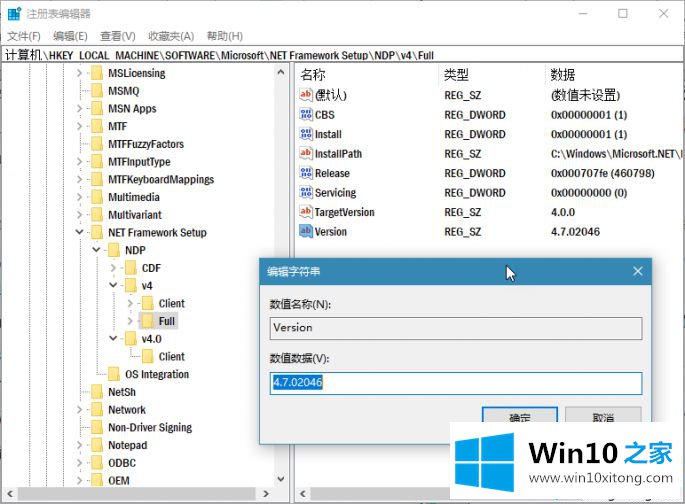Screen dimensions: 685x504
Task: Select the Notepad folder icon
Action: tap(97, 445)
